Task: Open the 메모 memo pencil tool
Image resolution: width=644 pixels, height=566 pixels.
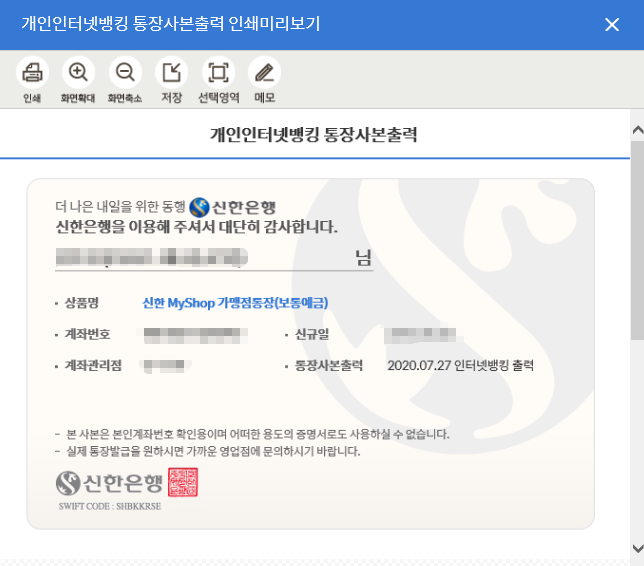Action: point(264,72)
